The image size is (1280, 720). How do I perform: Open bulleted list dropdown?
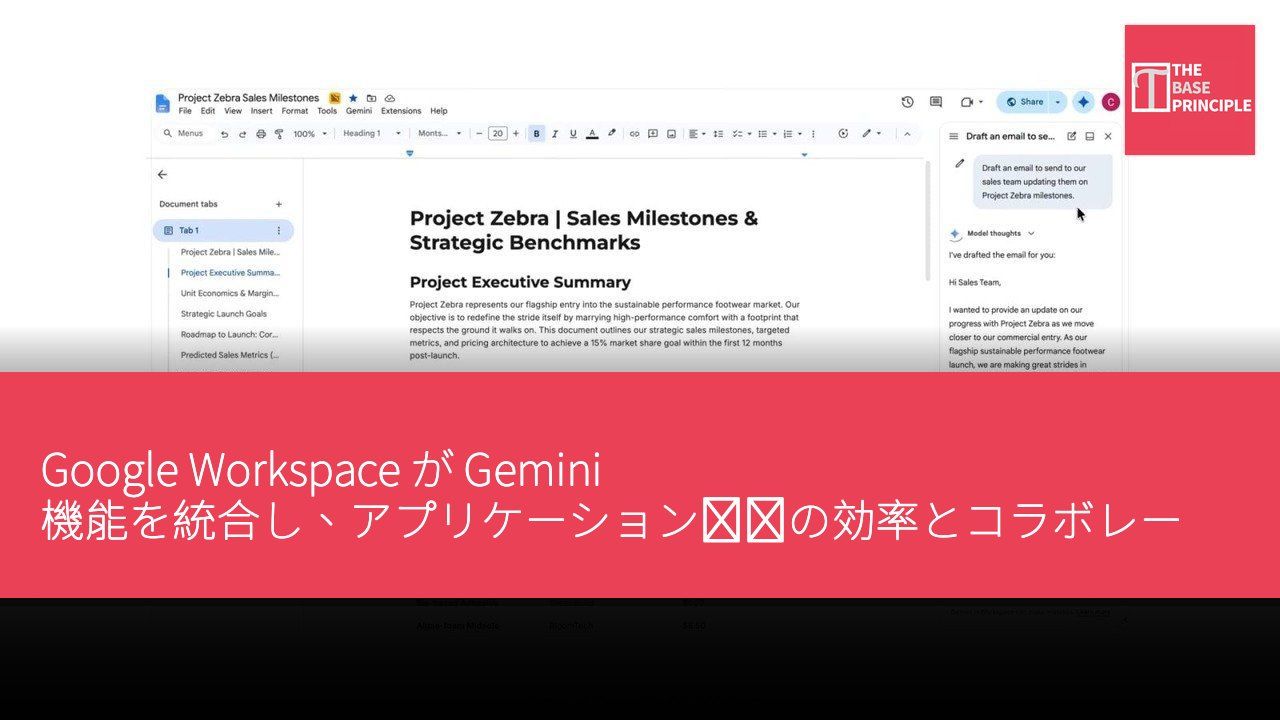click(767, 134)
